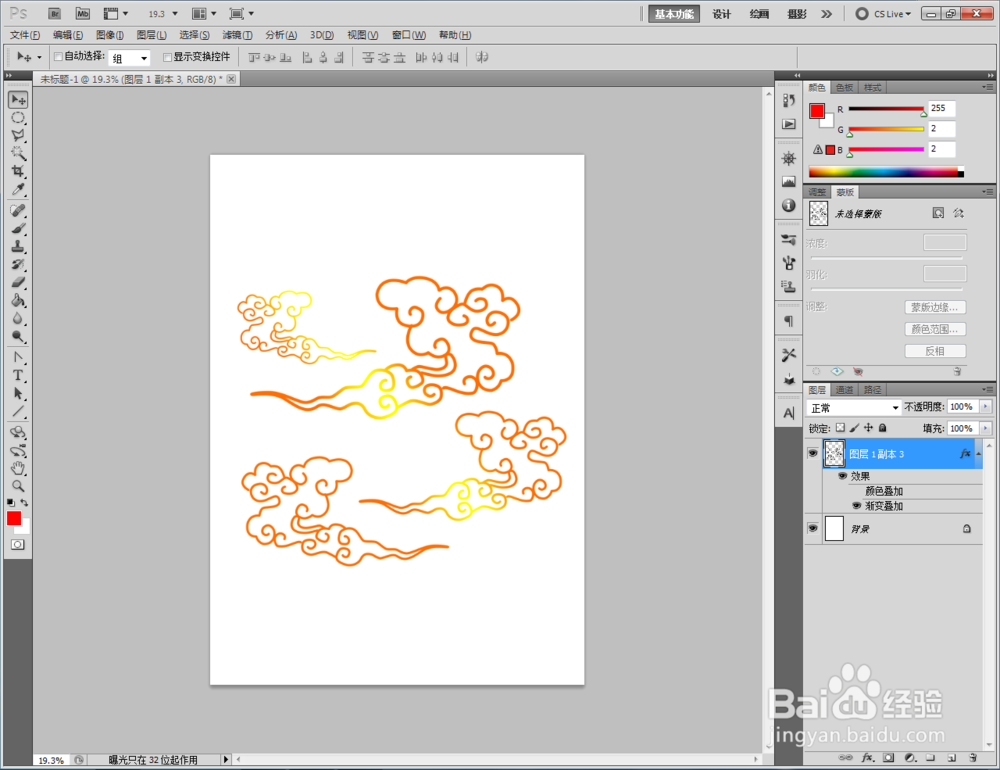The height and width of the screenshot is (770, 1000).
Task: Toggle lock position
Action: coord(869,428)
